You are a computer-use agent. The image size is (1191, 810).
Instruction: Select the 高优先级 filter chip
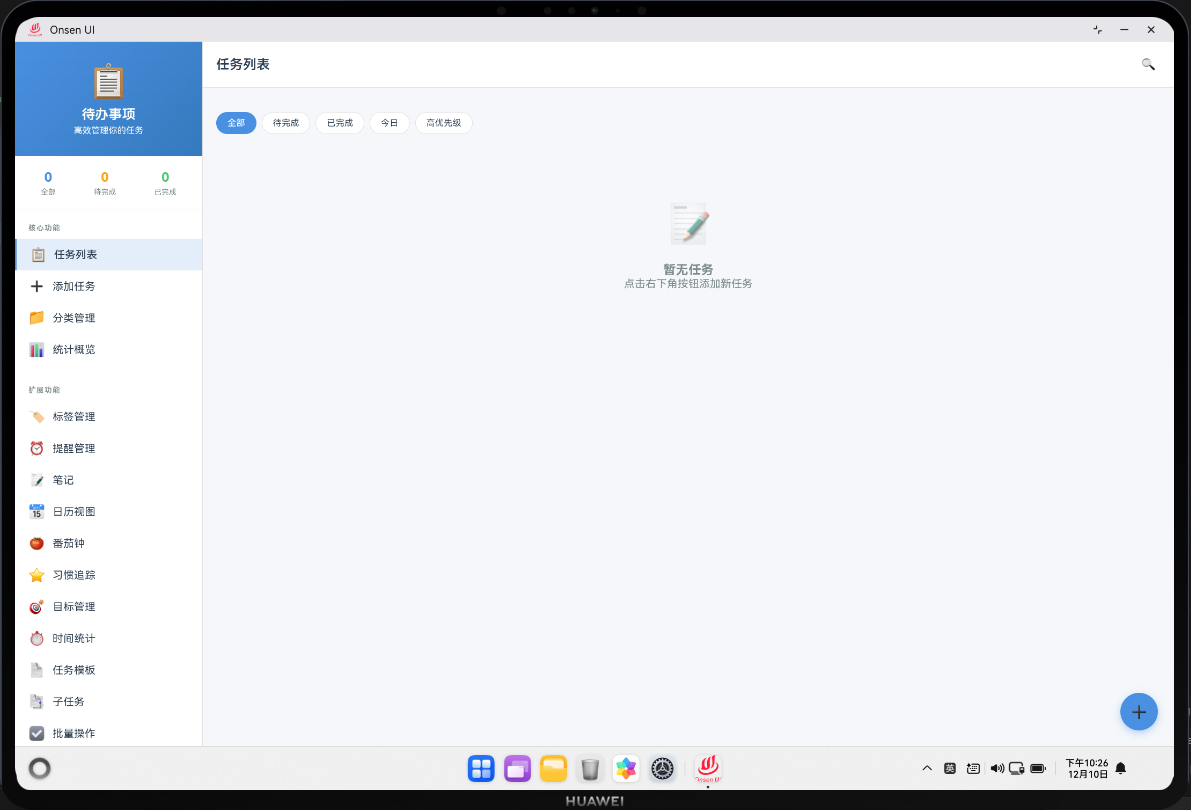tap(444, 123)
